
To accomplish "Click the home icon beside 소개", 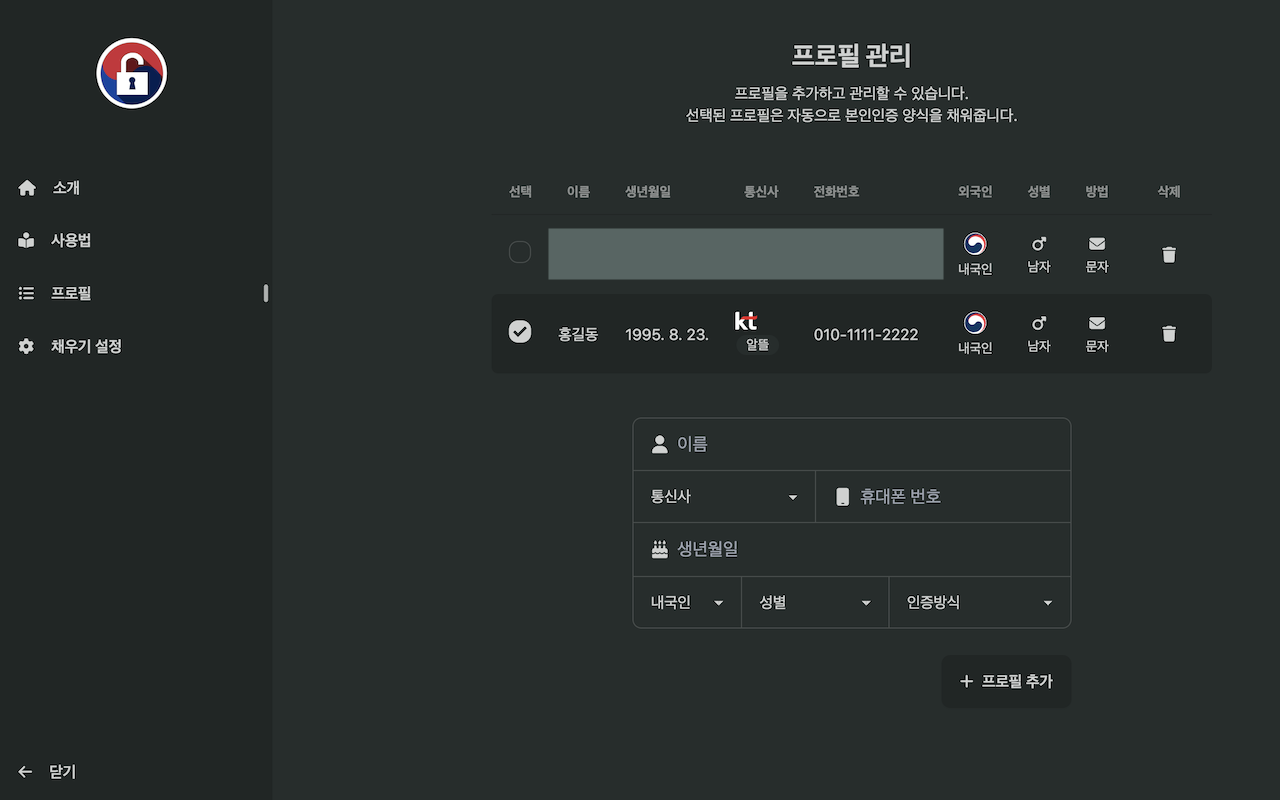I will pos(27,188).
